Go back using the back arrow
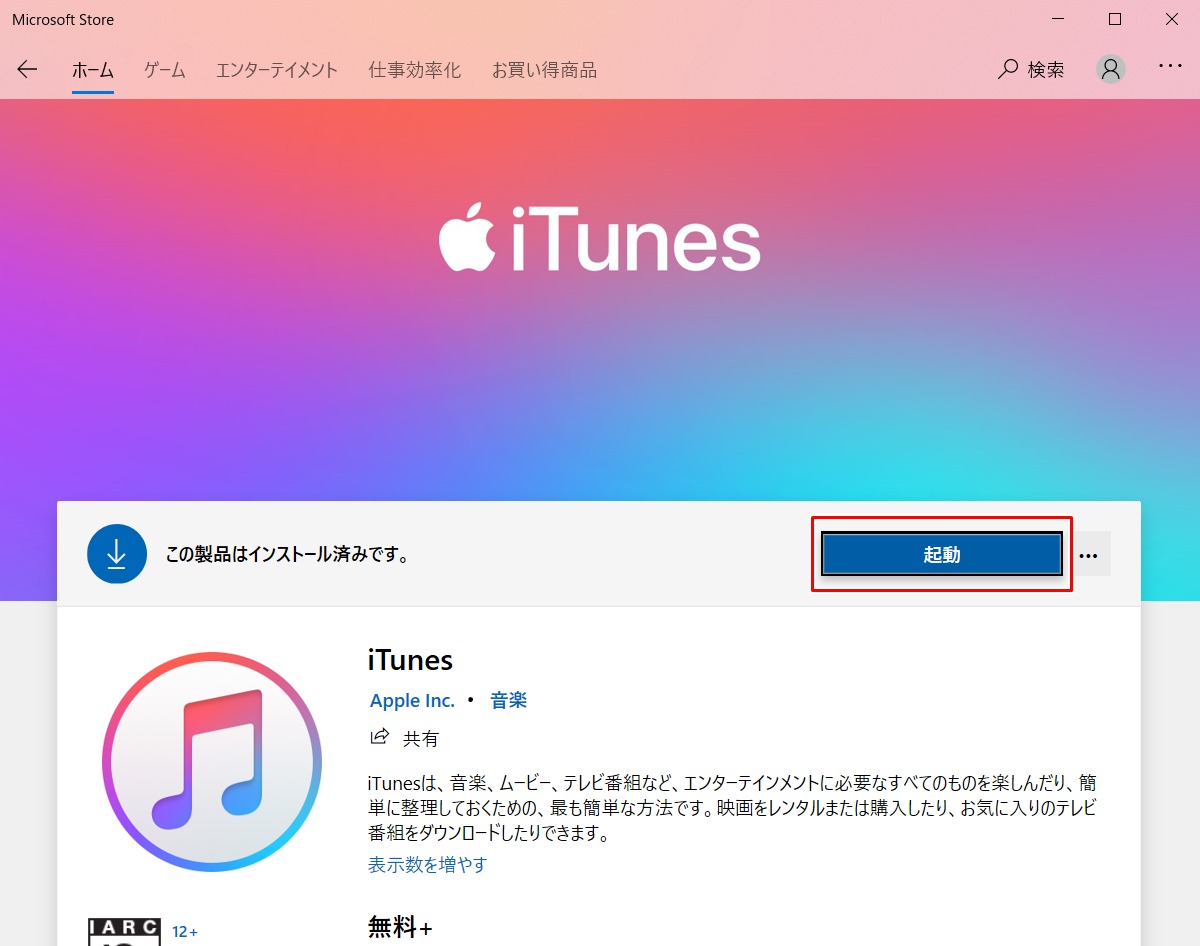The height and width of the screenshot is (946, 1200). click(x=27, y=69)
